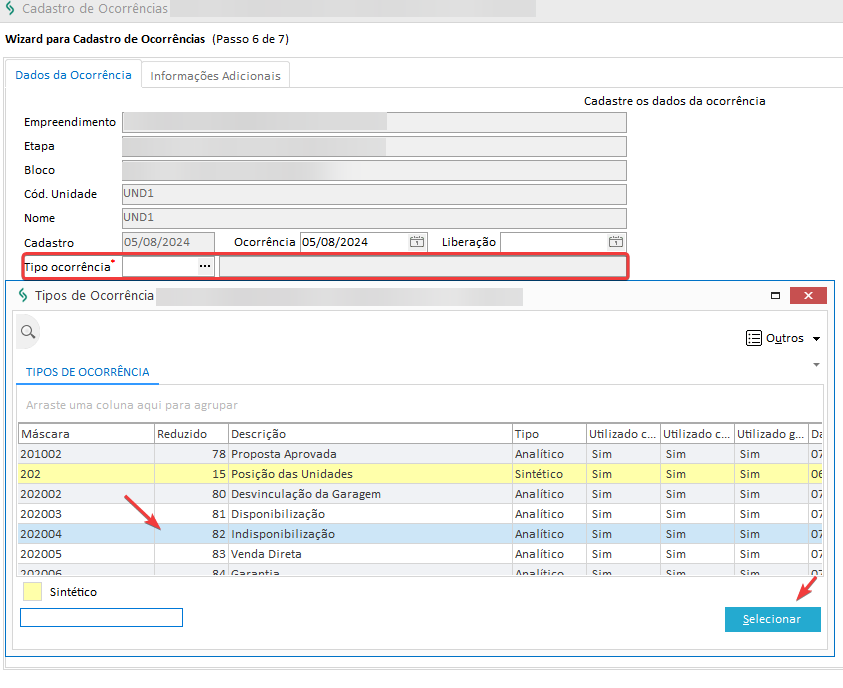Open the TIPOS DE OCORRÊNCIA tab
Screen dimensions: 843x688
pos(87,372)
